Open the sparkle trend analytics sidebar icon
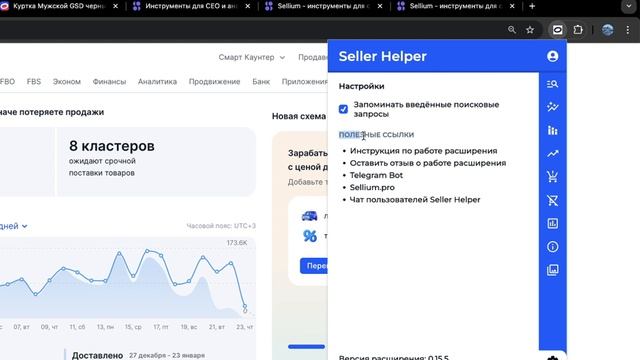The height and width of the screenshot is (360, 640). pos(552,107)
